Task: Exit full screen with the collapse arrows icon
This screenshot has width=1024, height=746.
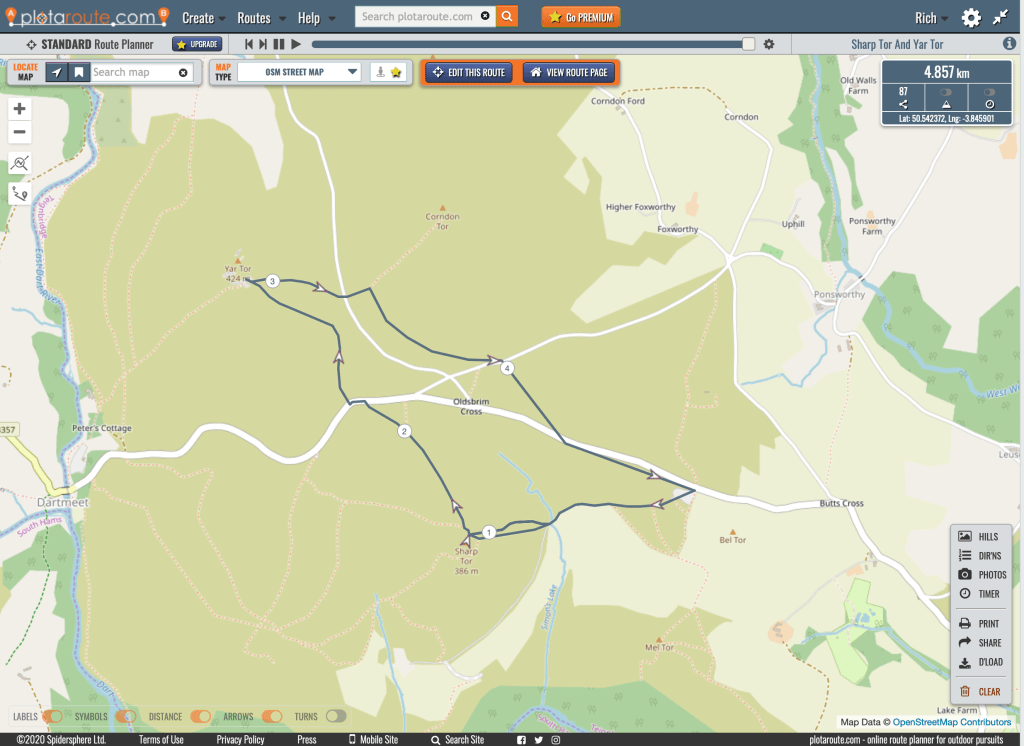Action: click(1001, 18)
